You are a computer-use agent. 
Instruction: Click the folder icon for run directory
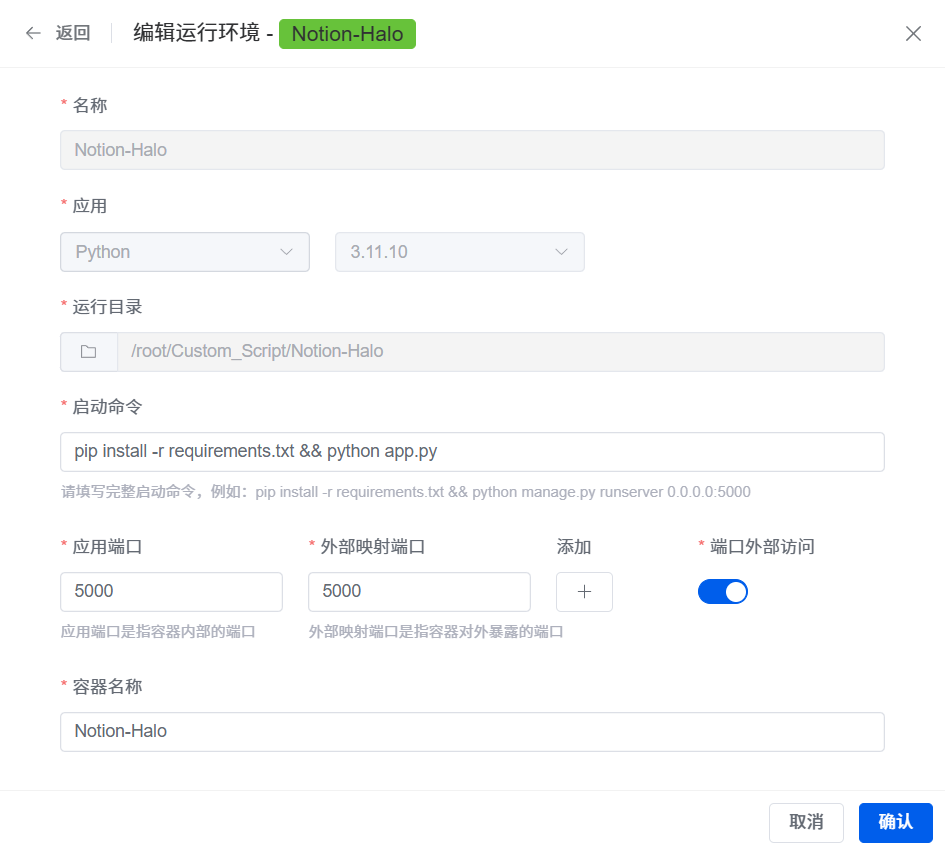coord(89,352)
